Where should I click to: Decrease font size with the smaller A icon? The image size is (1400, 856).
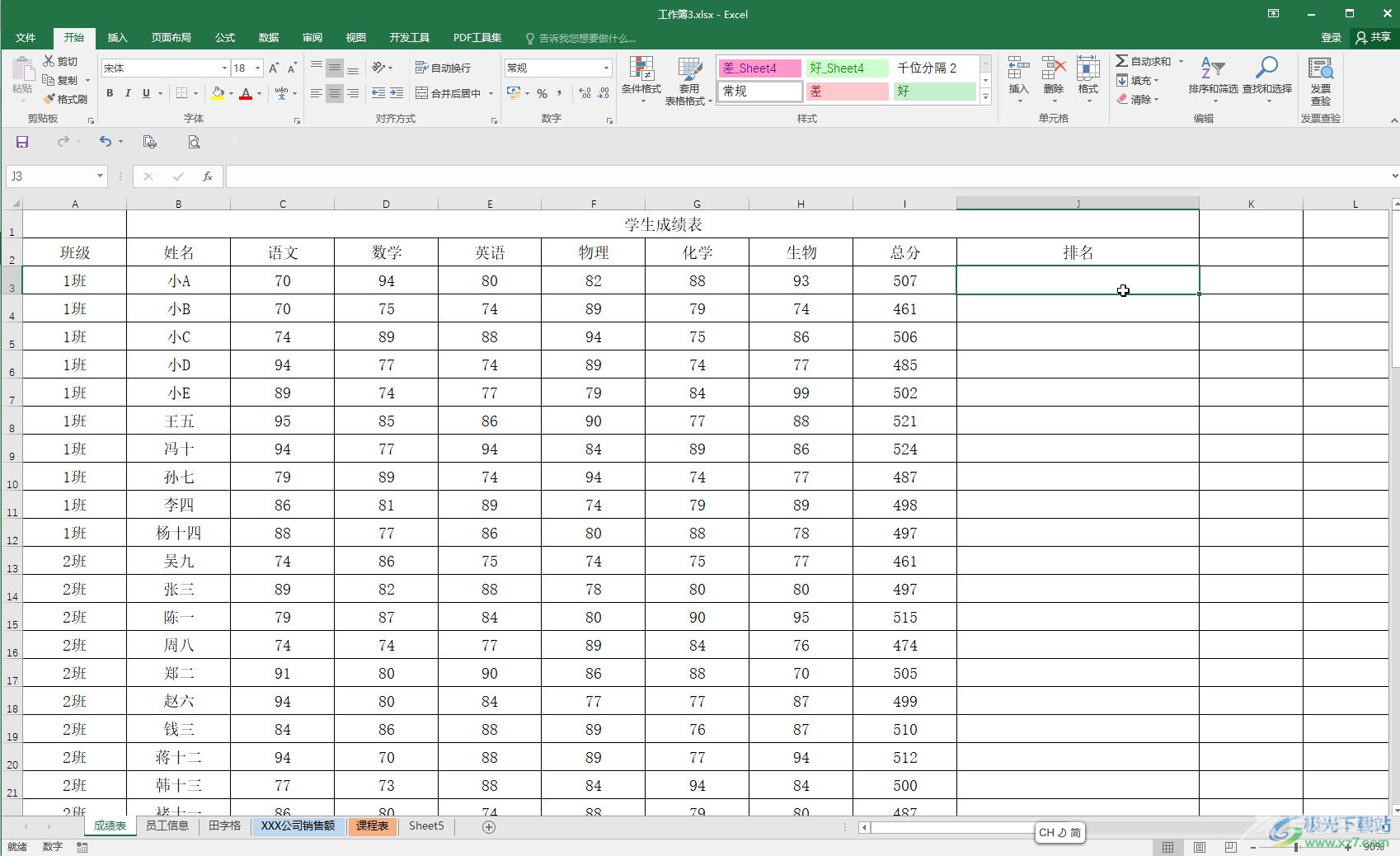(292, 68)
